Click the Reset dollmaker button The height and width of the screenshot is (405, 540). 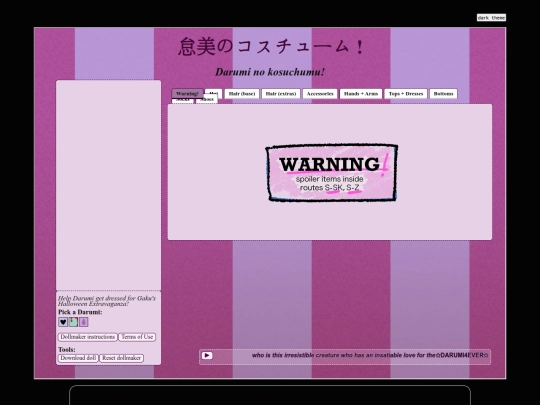122,358
